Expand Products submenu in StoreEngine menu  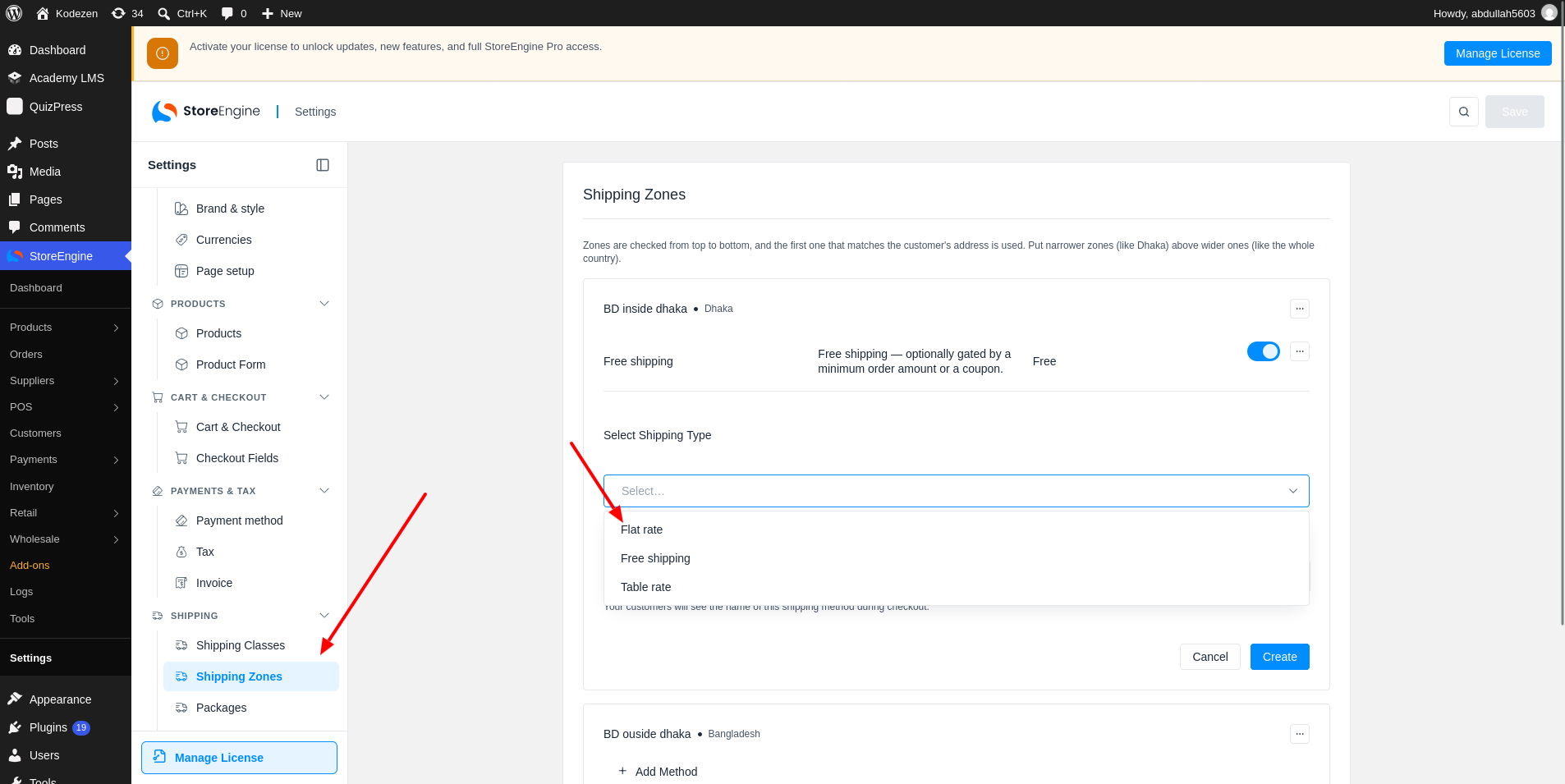116,328
